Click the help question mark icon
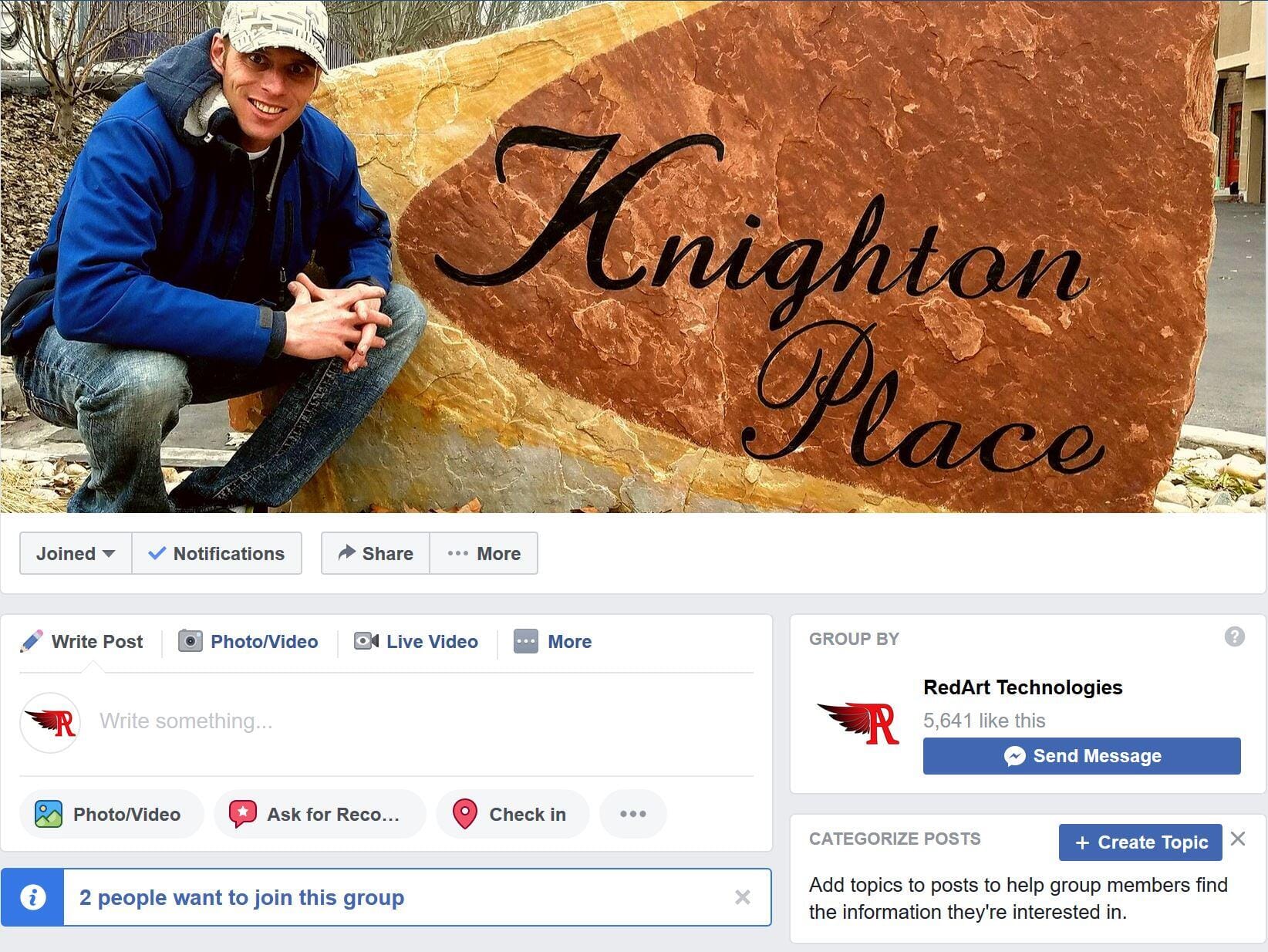This screenshot has height=952, width=1268. pyautogui.click(x=1234, y=636)
